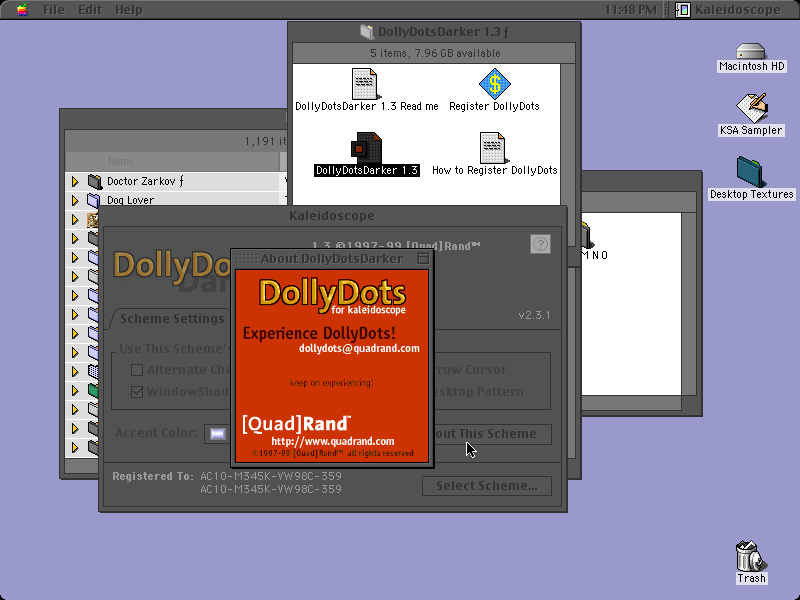Viewport: 800px width, 600px height.
Task: Click the v2.3.1 version label
Action: pos(534,315)
